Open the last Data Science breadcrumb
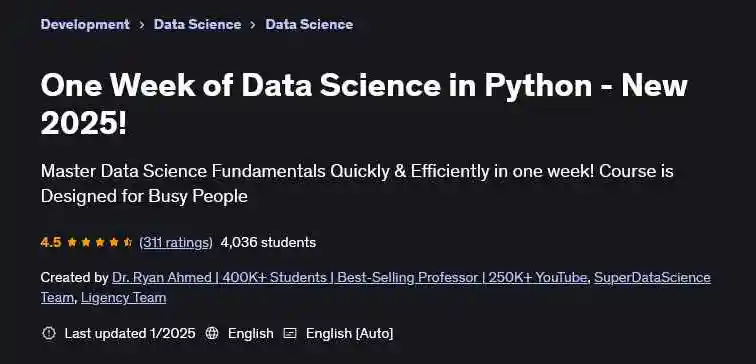Viewport: 756px width, 364px height. pyautogui.click(x=309, y=24)
